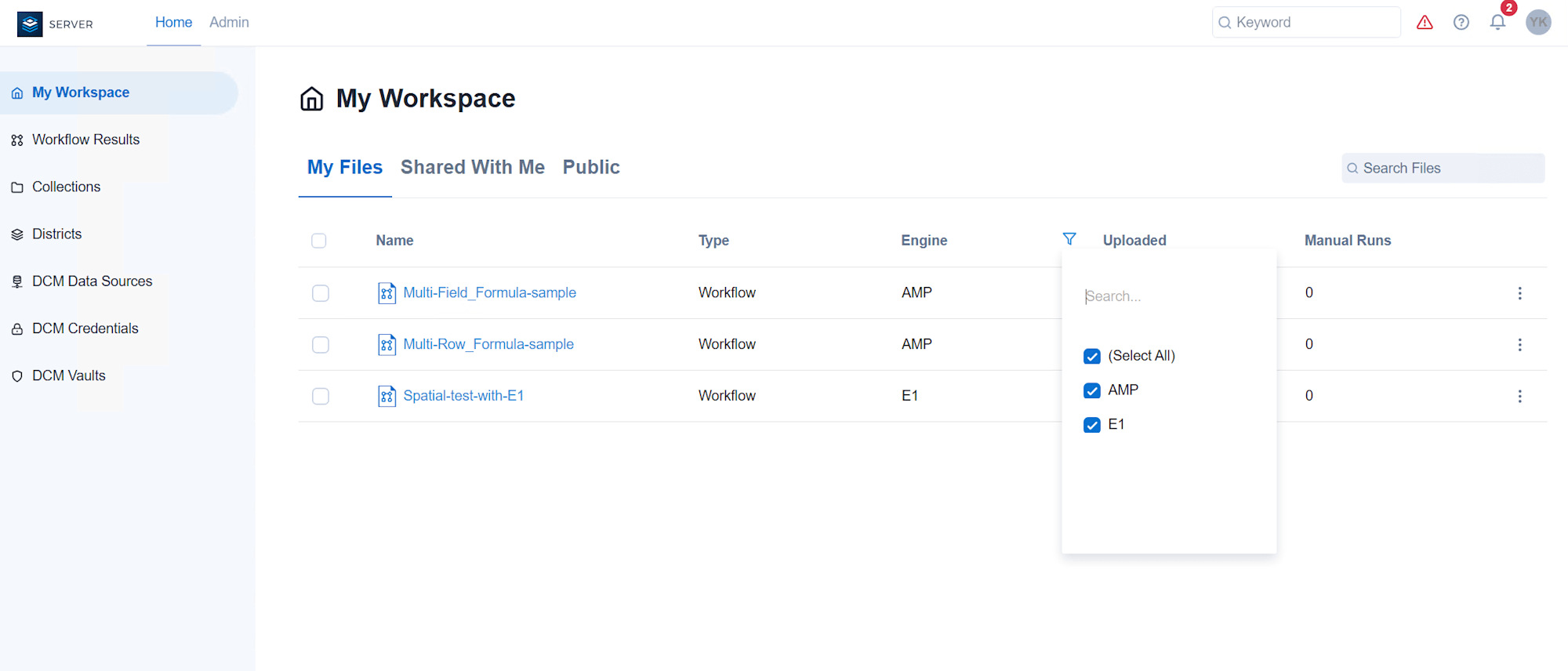Image resolution: width=1568 pixels, height=671 pixels.
Task: Sort by the Engine column header
Action: pyautogui.click(x=924, y=241)
